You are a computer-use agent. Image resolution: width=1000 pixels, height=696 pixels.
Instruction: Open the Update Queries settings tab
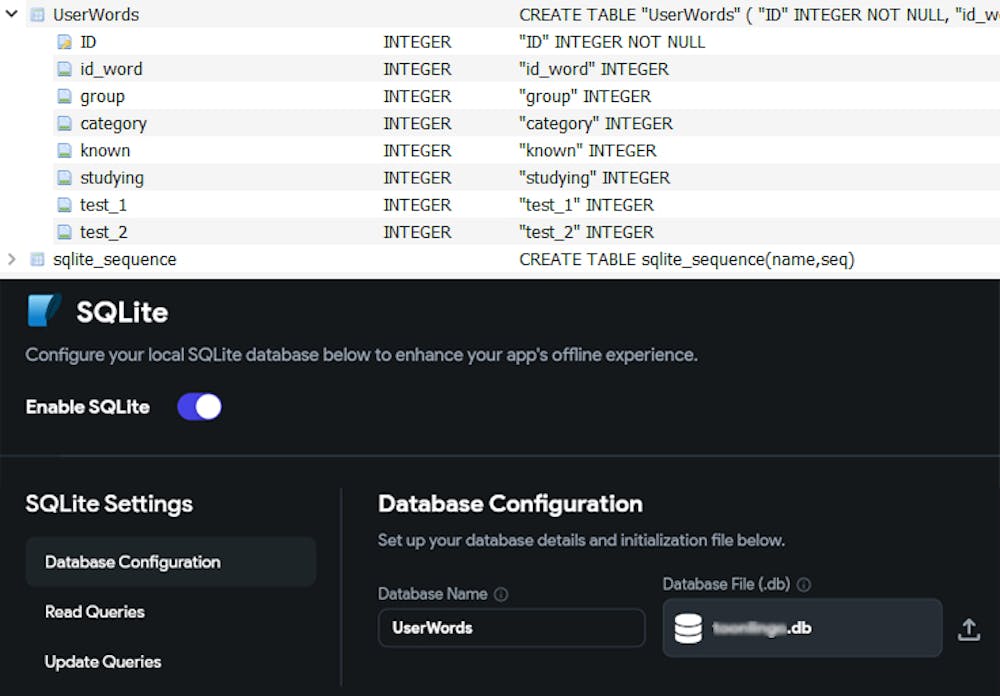[x=103, y=662]
